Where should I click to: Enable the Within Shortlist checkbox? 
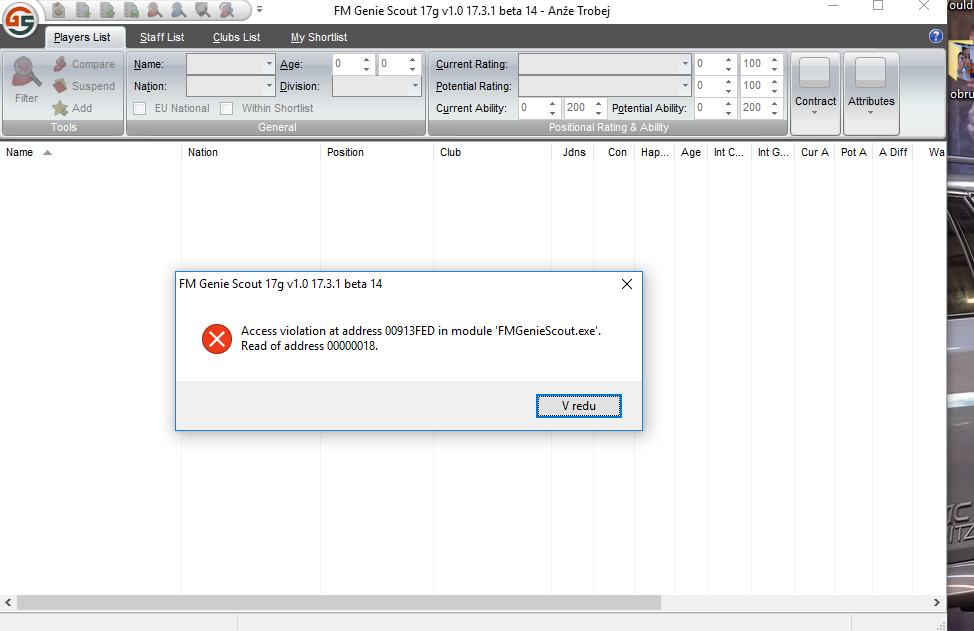pos(227,108)
